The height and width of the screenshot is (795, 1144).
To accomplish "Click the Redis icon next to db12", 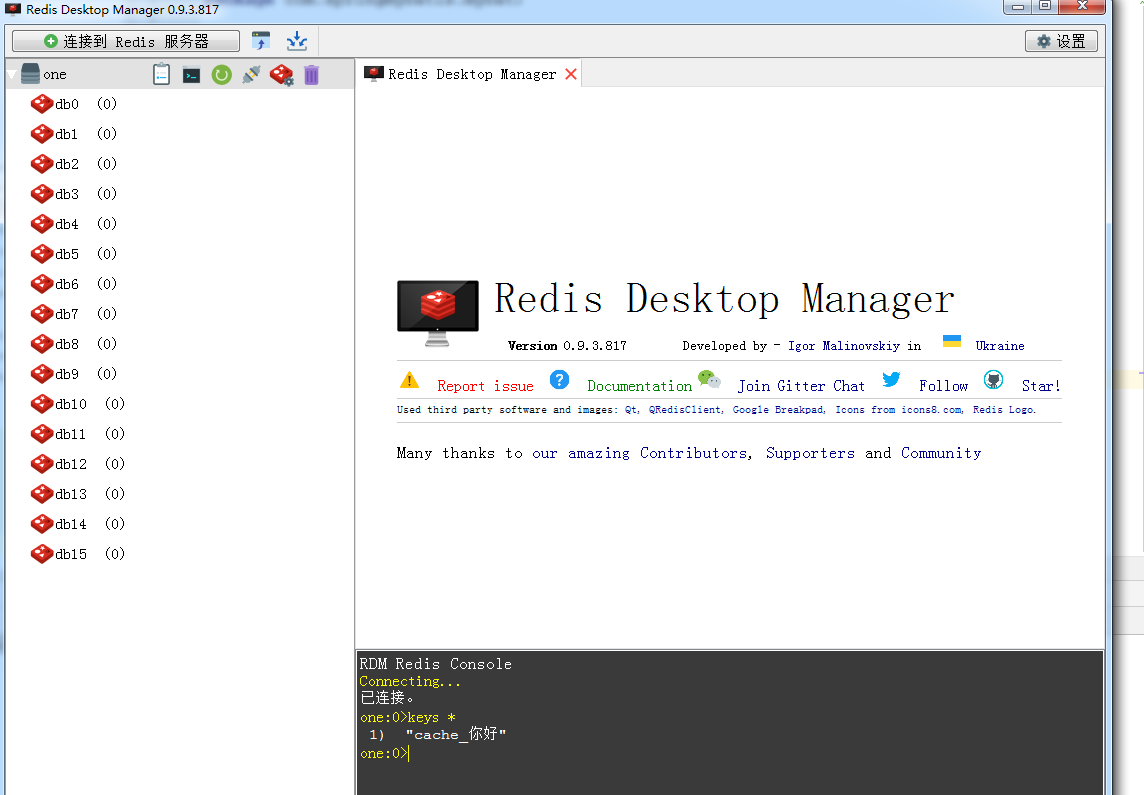I will [x=42, y=464].
